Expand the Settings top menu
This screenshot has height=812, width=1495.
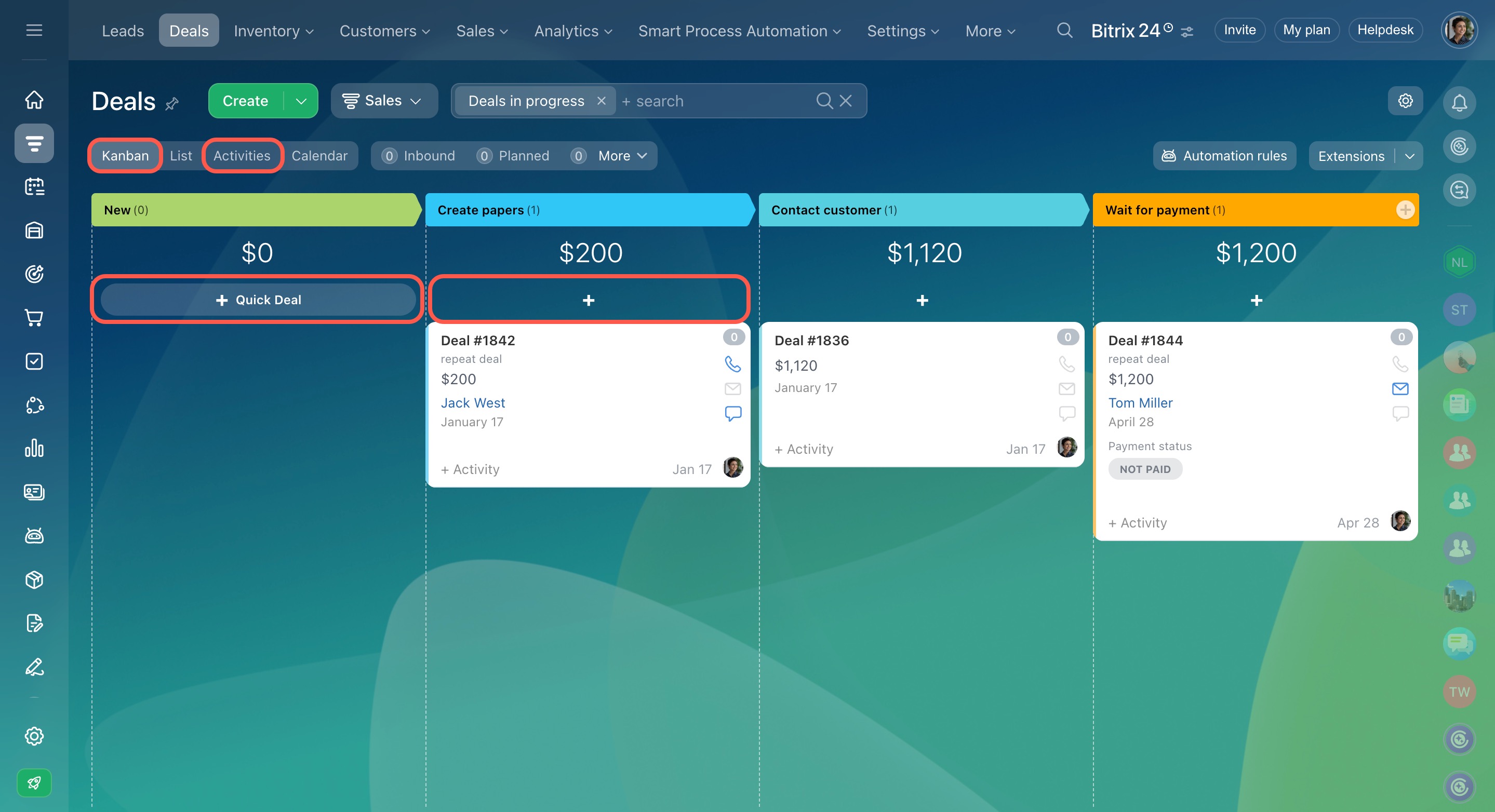coord(902,31)
